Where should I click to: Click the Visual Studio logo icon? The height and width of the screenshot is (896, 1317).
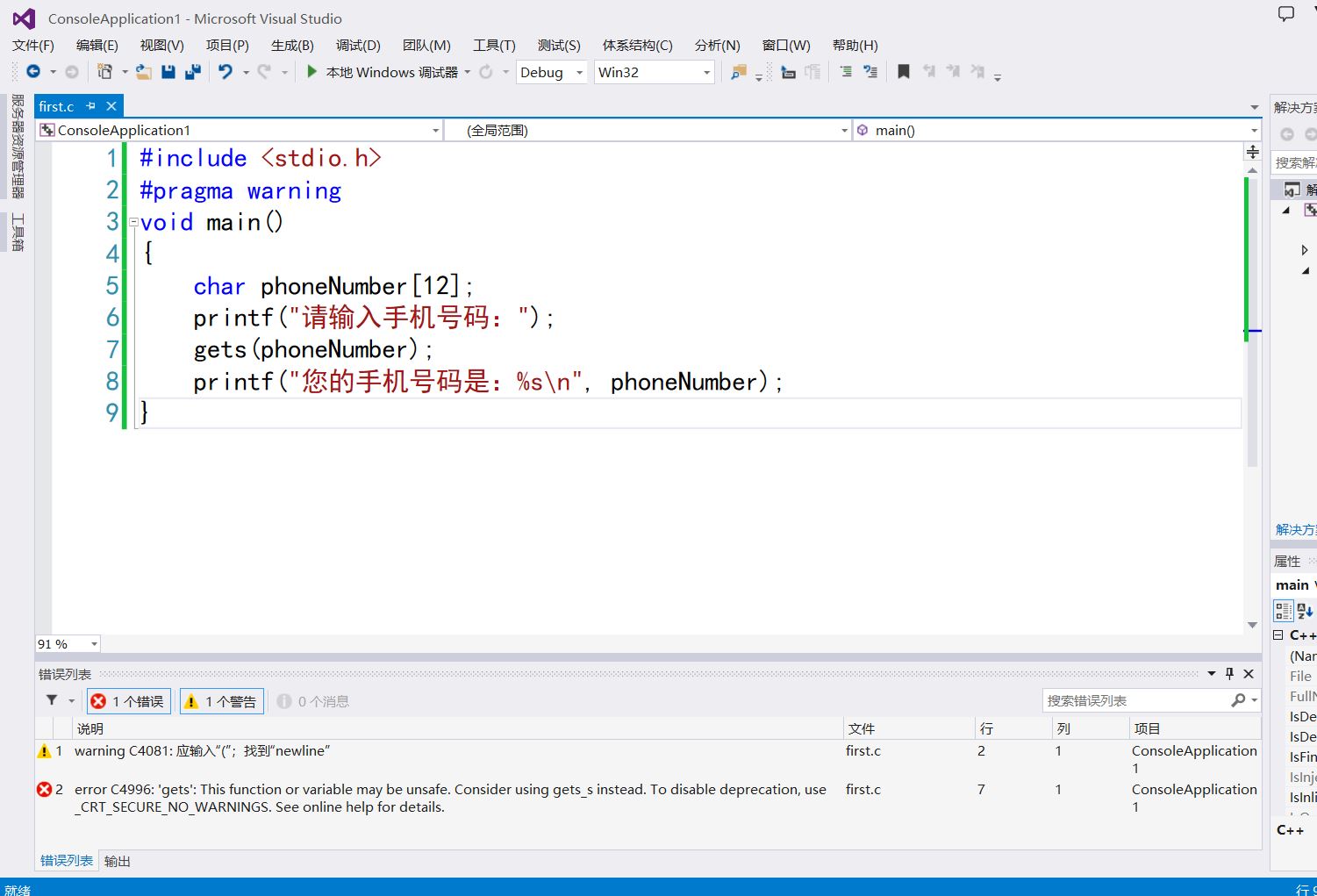click(x=24, y=18)
